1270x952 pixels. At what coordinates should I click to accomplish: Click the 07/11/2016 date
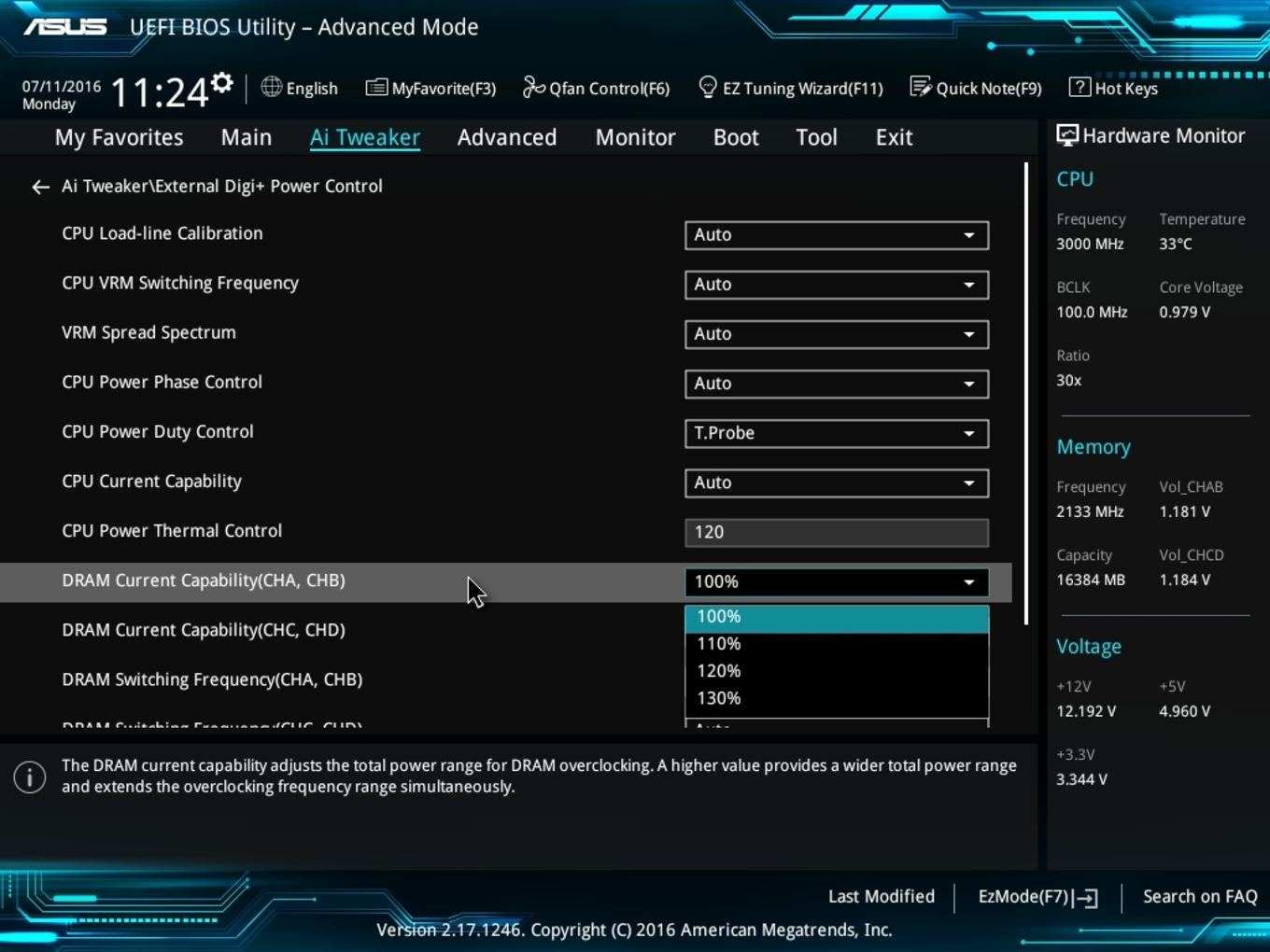62,86
